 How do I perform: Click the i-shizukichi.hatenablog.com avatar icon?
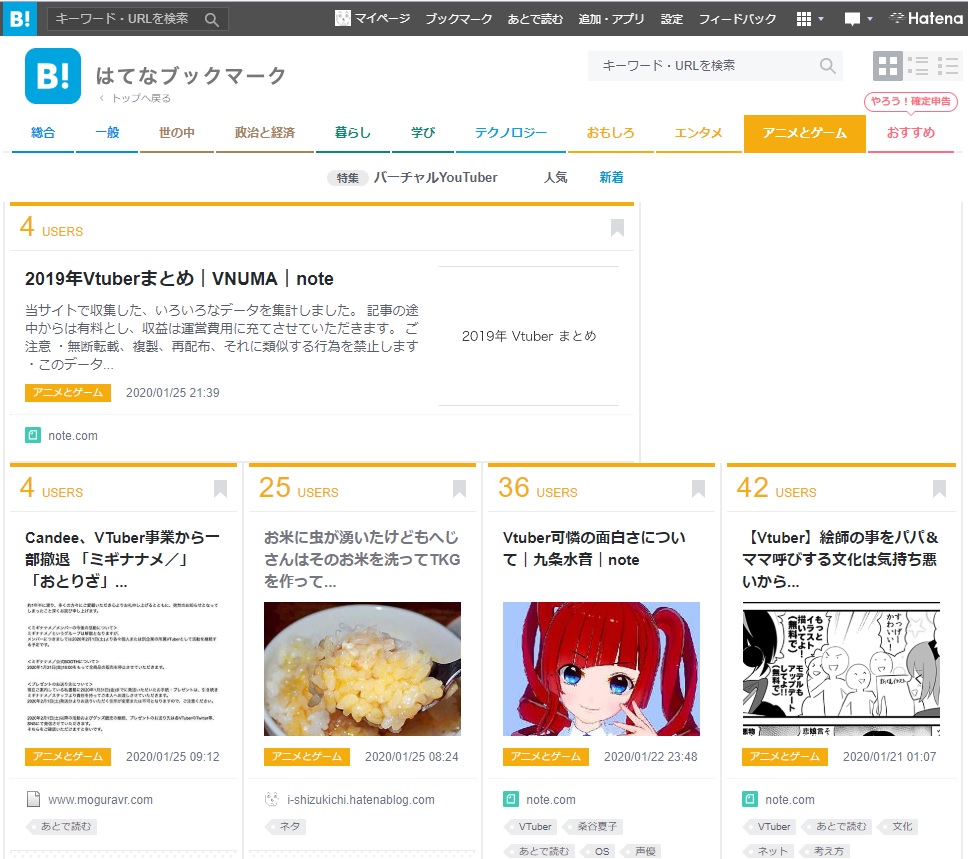pyautogui.click(x=272, y=799)
